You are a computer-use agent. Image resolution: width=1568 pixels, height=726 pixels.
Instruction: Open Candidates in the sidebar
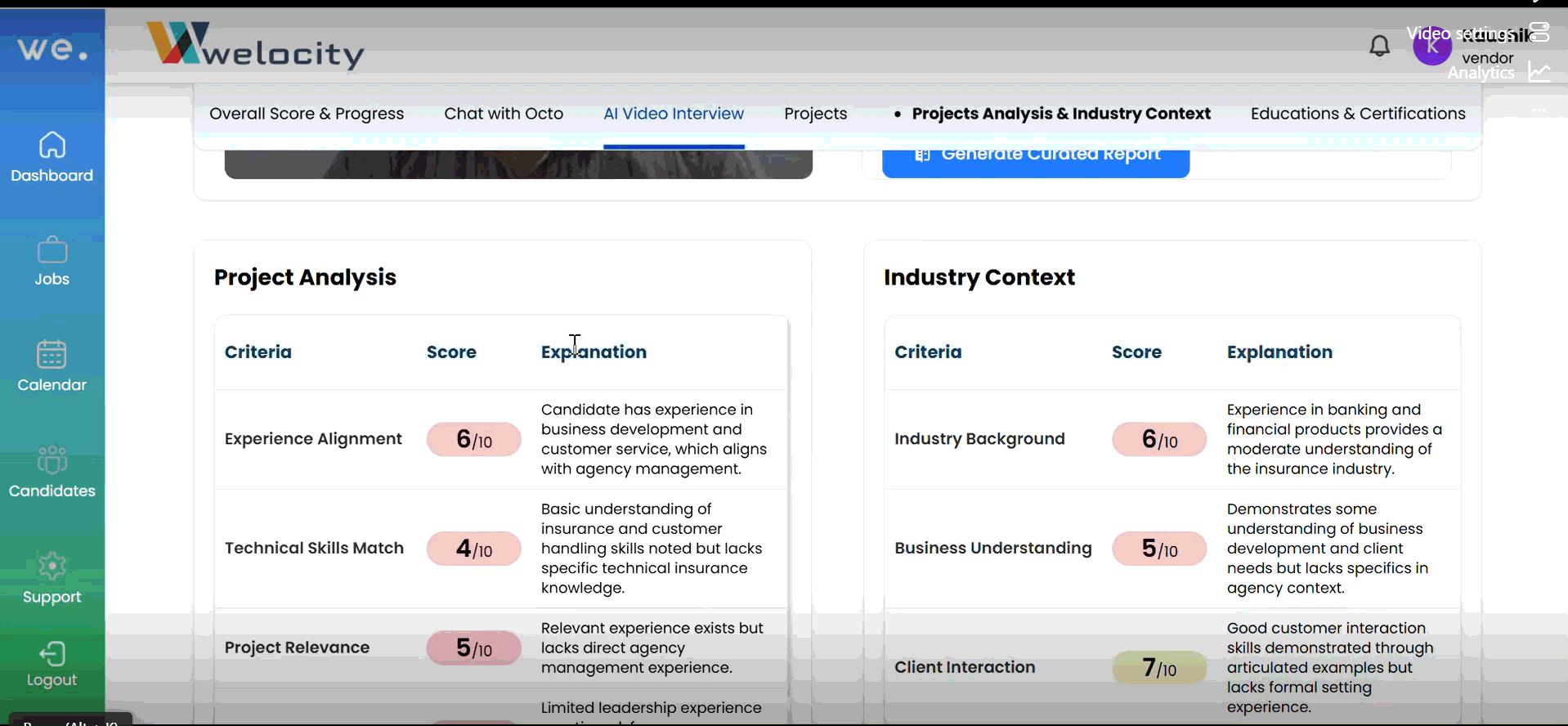52,460
